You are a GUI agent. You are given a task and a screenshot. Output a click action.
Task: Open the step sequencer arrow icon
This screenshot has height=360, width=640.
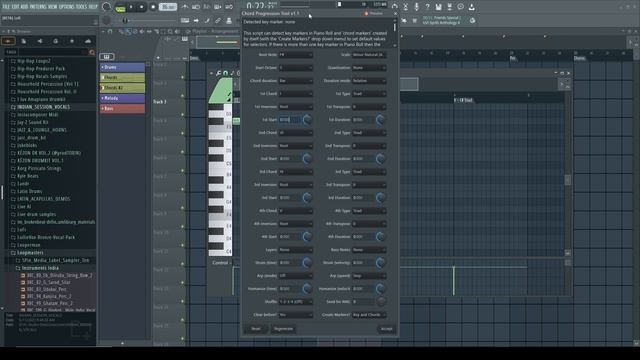pyautogui.click(x=196, y=20)
